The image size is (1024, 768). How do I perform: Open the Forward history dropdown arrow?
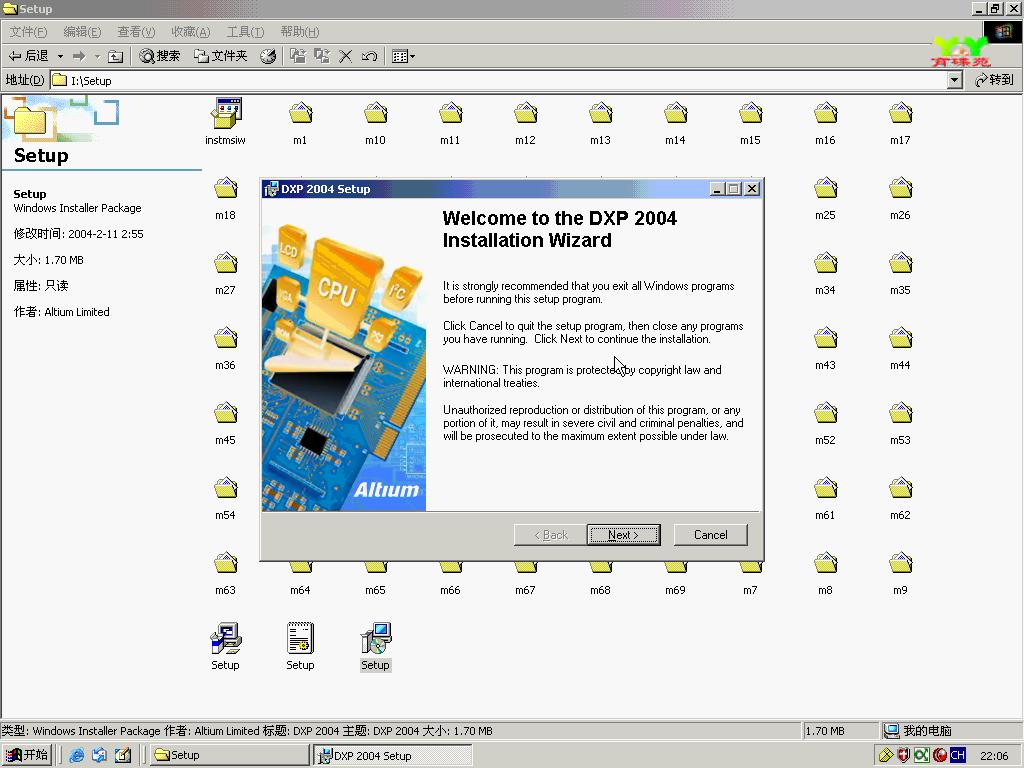pyautogui.click(x=97, y=56)
